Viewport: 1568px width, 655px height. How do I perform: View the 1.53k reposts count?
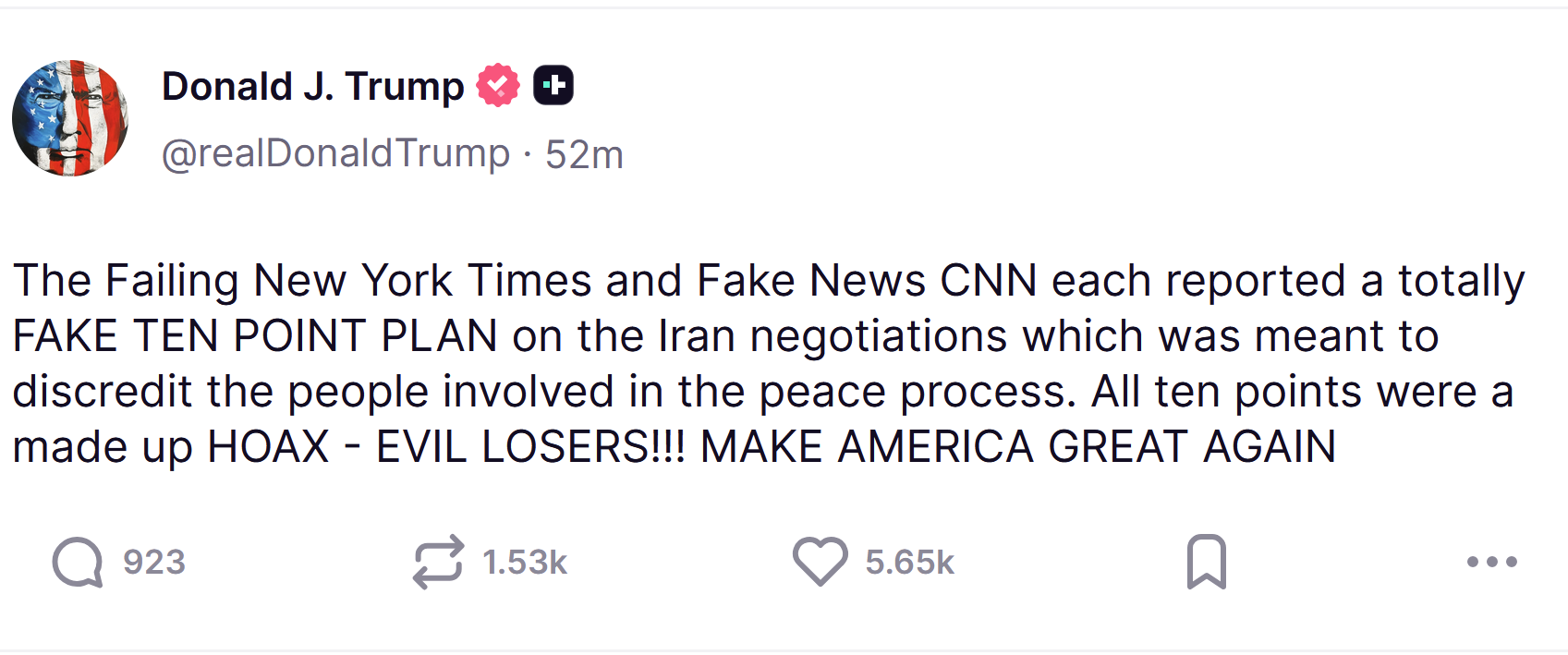[x=525, y=563]
